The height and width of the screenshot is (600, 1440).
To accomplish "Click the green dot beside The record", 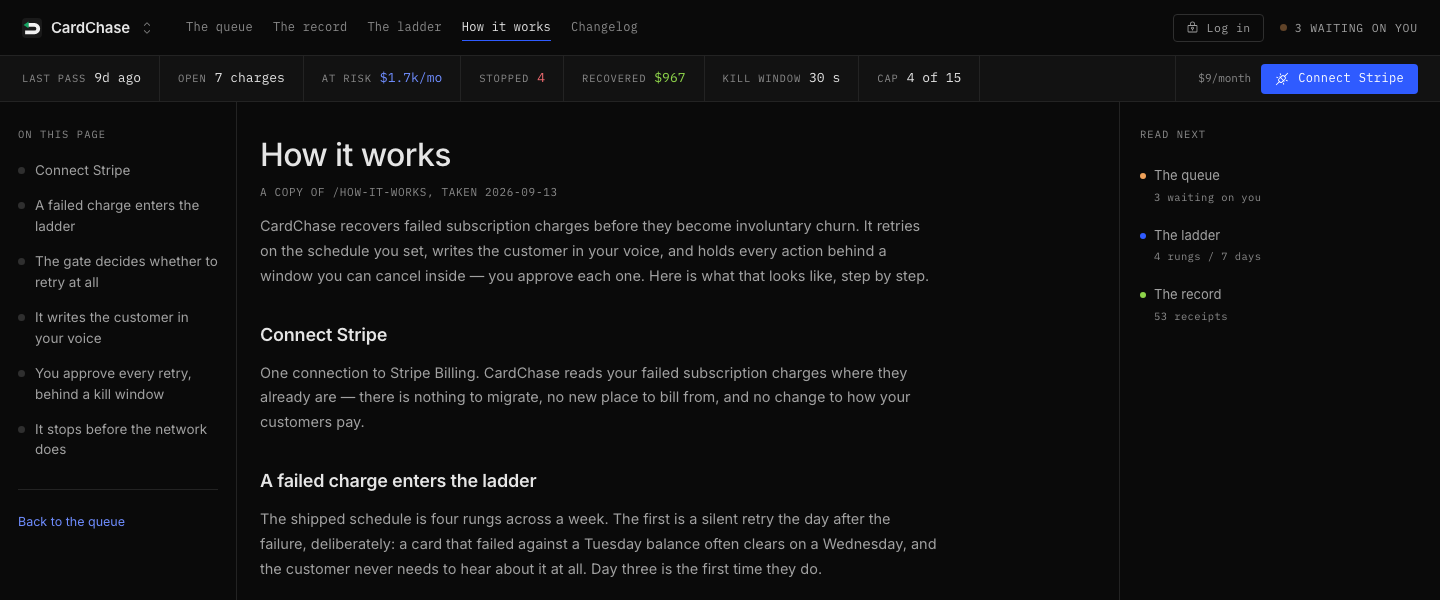I will coord(1143,295).
